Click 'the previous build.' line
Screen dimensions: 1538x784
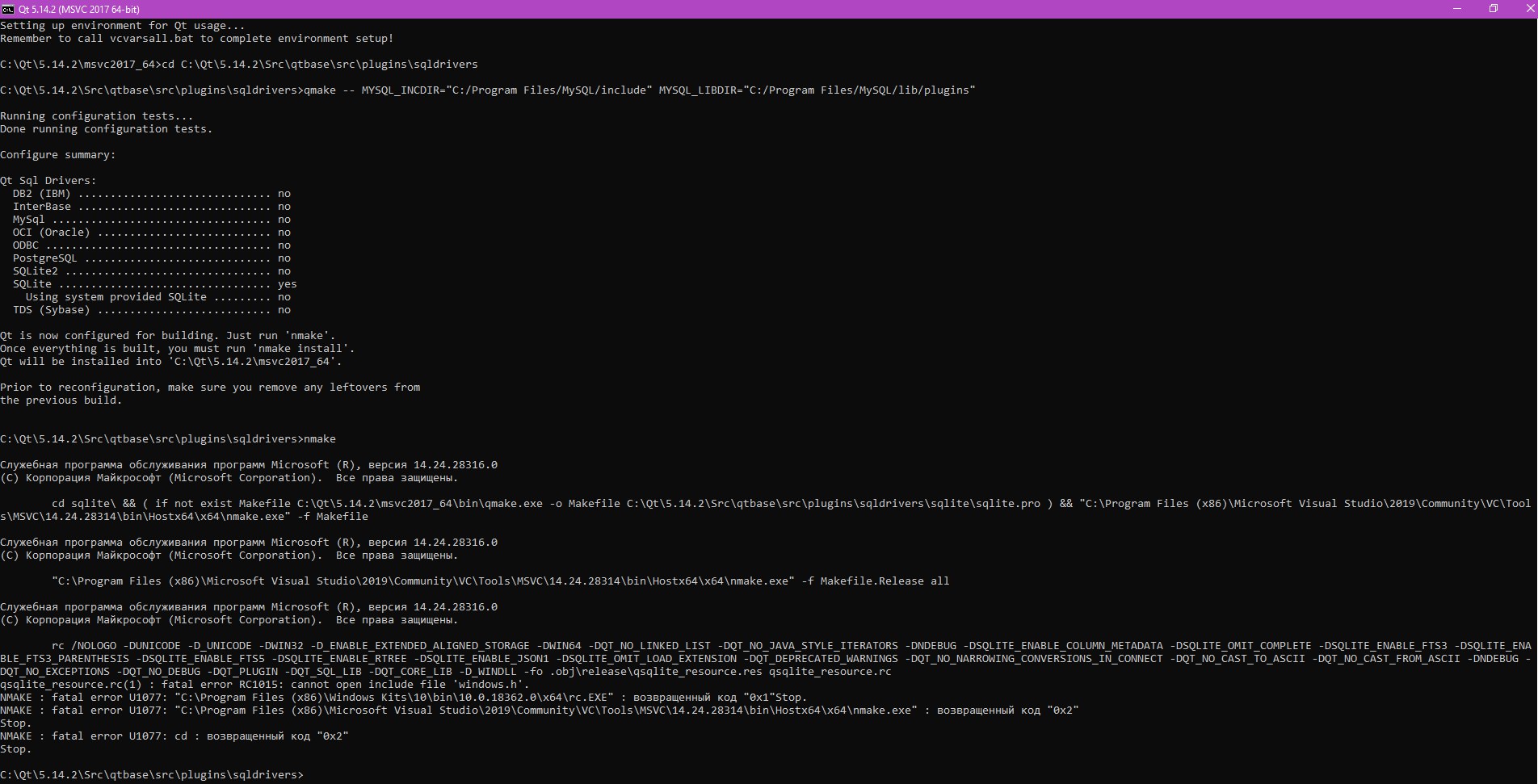click(61, 400)
